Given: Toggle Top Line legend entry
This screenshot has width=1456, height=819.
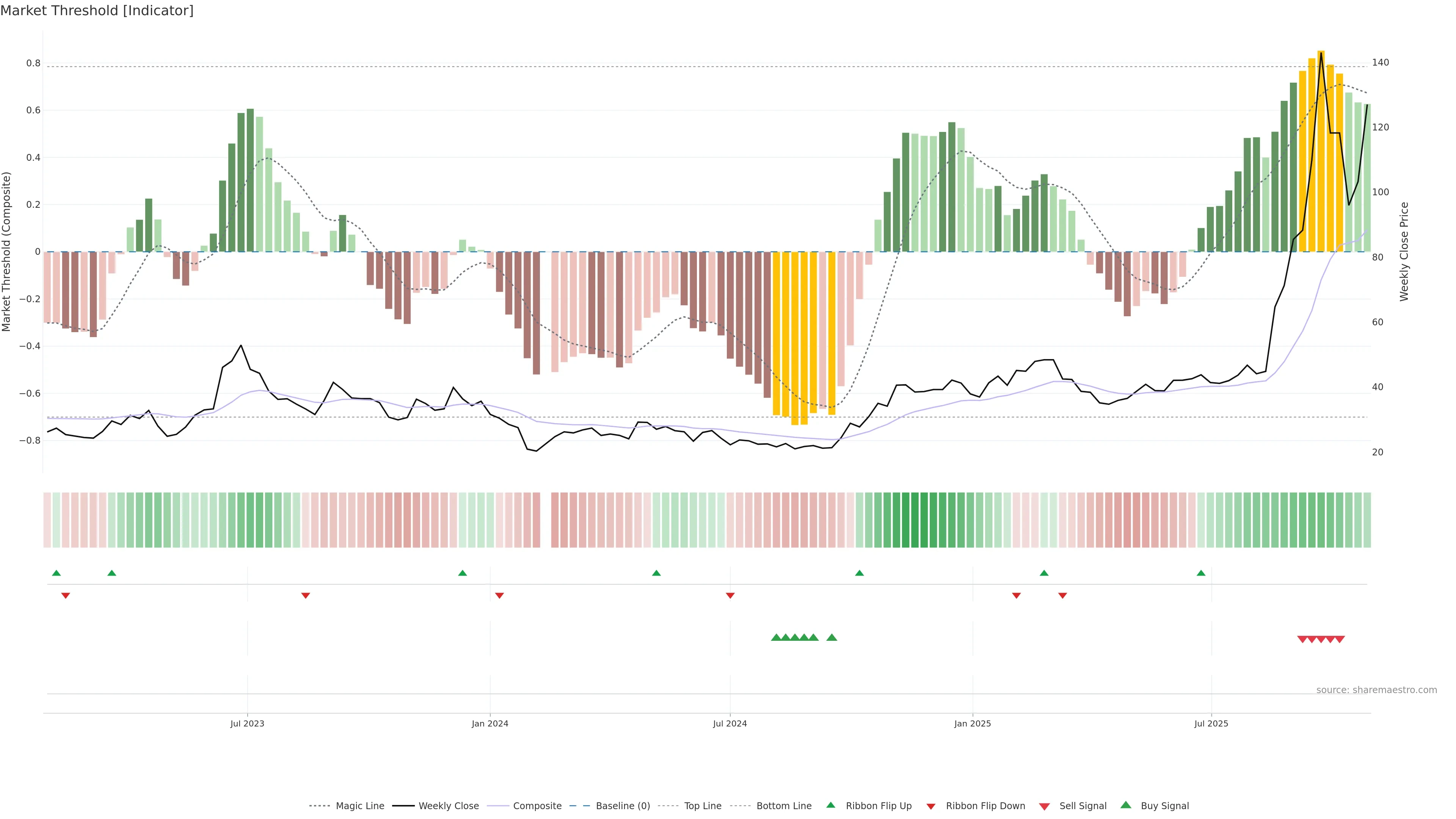Looking at the screenshot, I should [703, 806].
